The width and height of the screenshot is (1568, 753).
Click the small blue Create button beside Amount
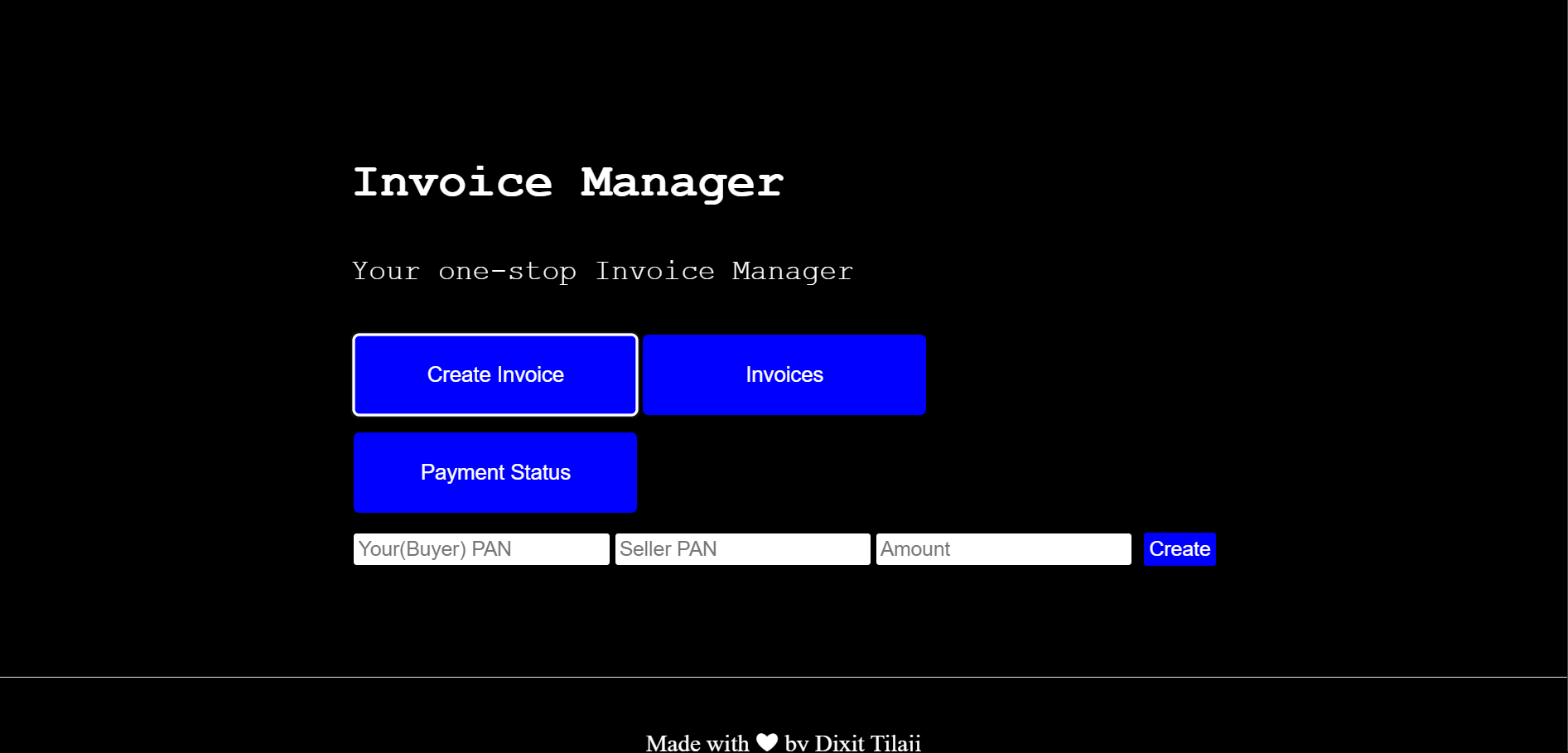coord(1180,549)
